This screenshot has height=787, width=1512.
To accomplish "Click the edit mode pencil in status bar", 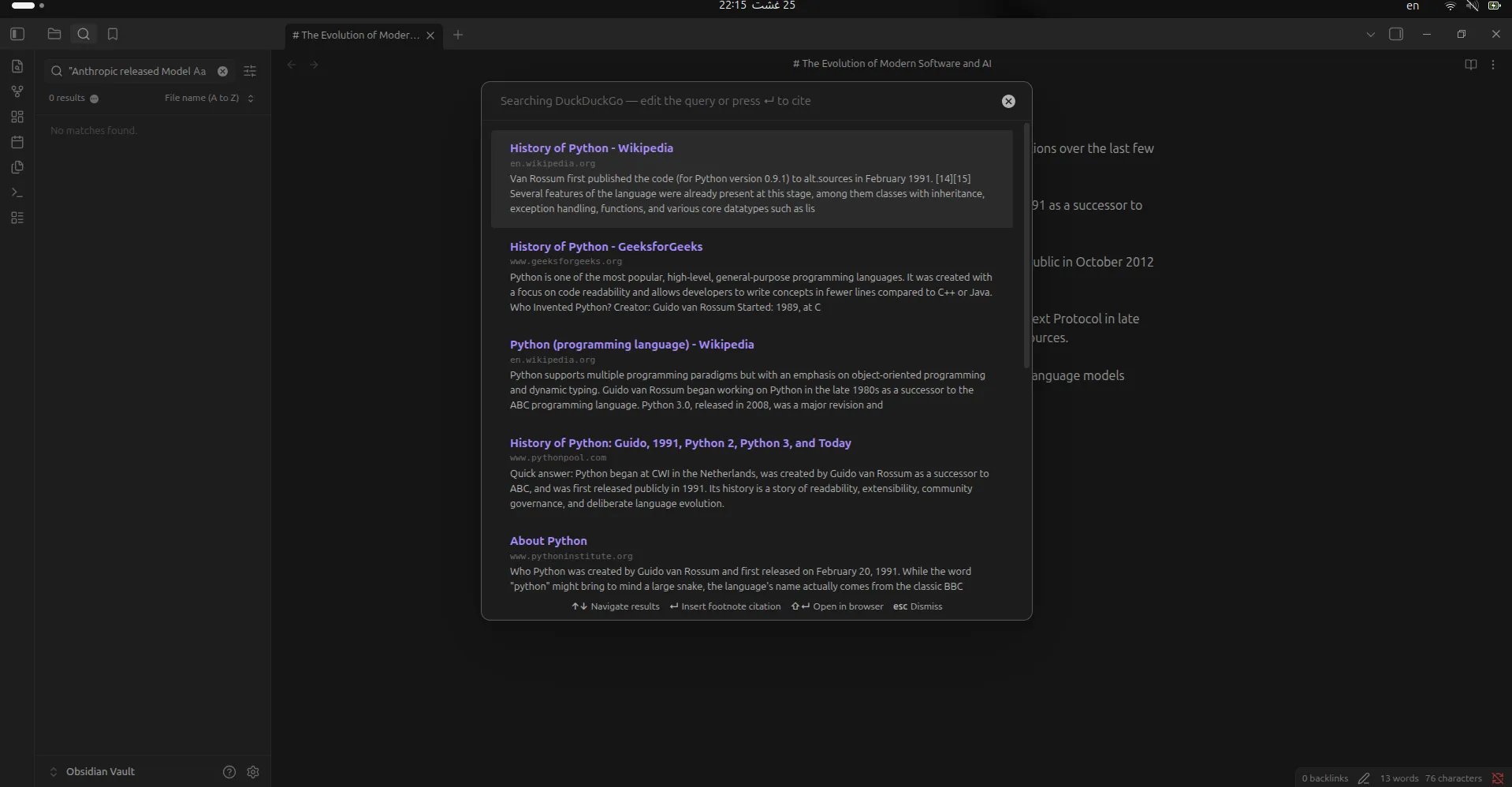I will (x=1364, y=778).
